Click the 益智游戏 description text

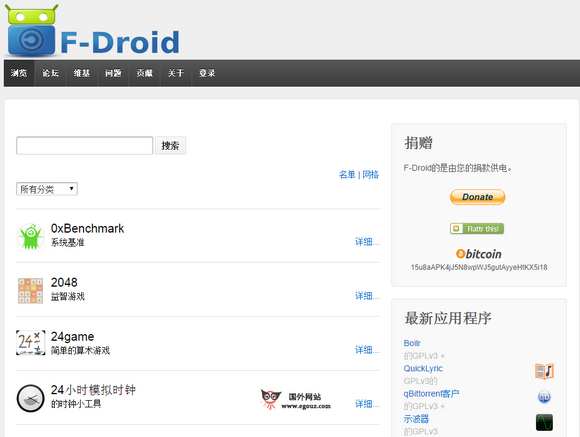pos(67,296)
